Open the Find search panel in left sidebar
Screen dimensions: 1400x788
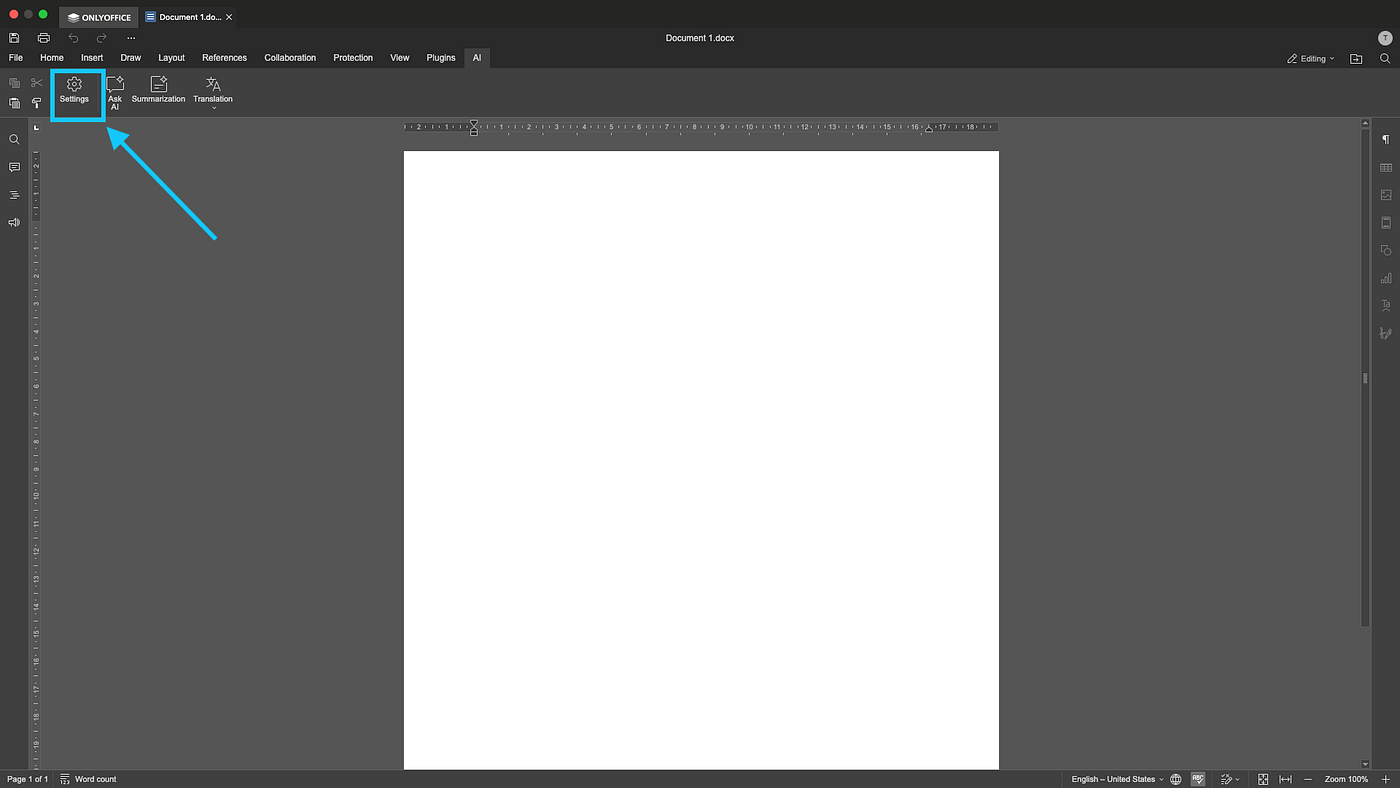(x=14, y=140)
